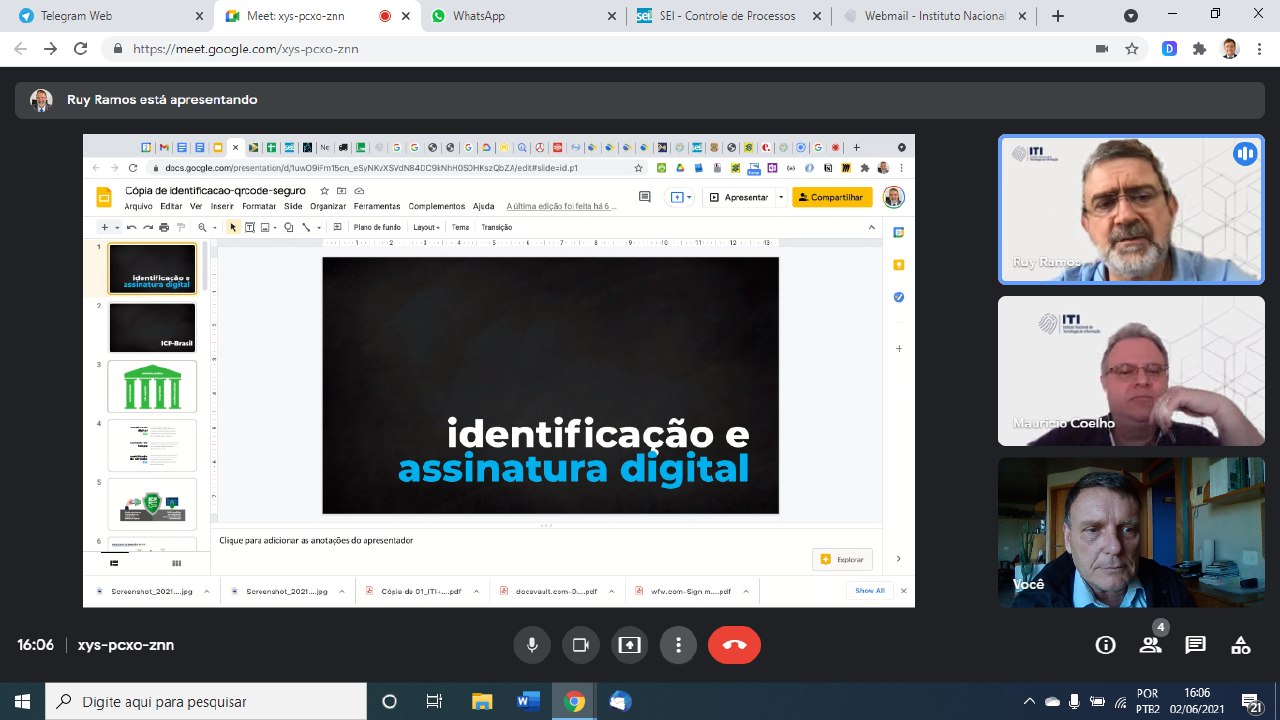Viewport: 1280px width, 720px height.
Task: Show the participants list in Meet
Action: pyautogui.click(x=1150, y=645)
